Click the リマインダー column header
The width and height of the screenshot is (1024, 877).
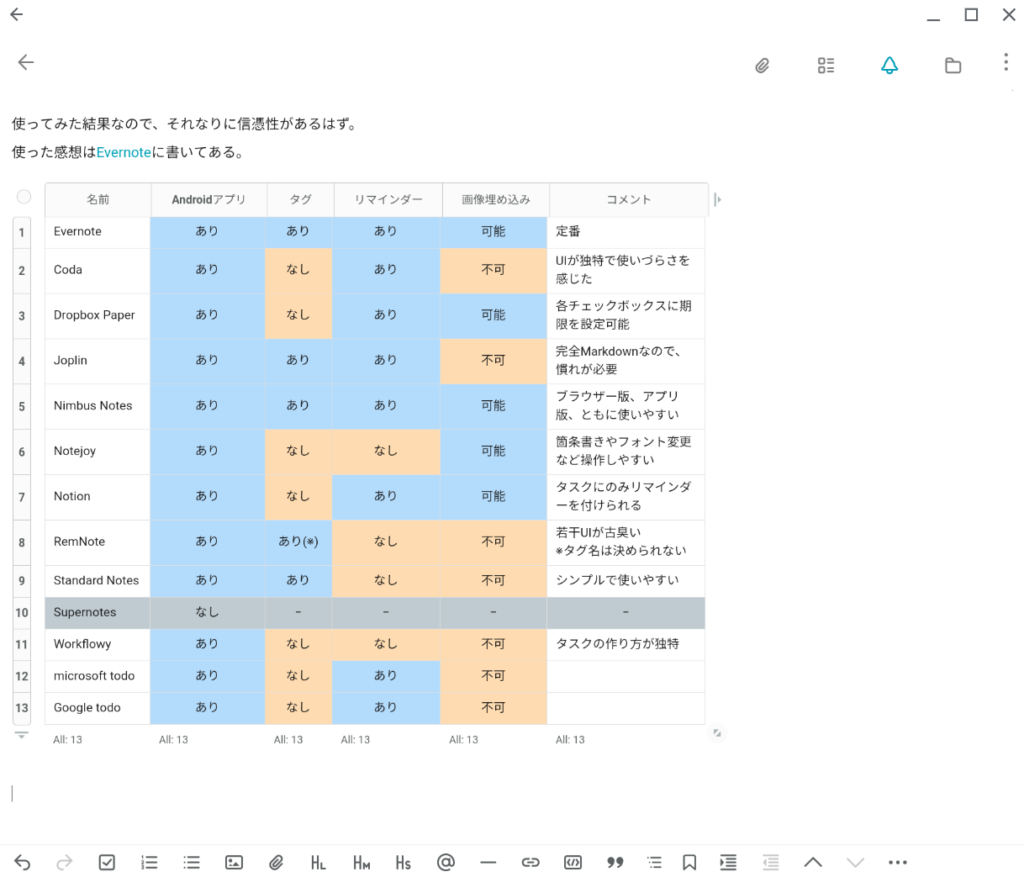pyautogui.click(x=388, y=200)
